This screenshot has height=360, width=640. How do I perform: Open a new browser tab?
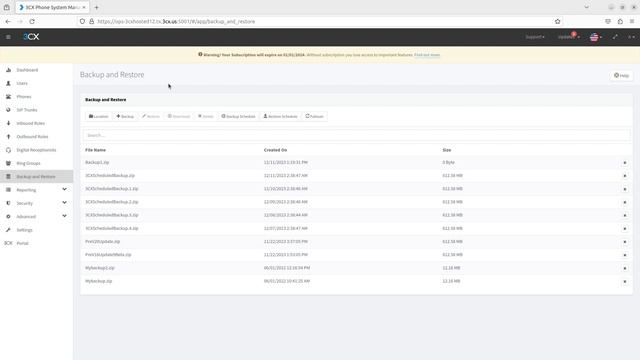[96, 7]
